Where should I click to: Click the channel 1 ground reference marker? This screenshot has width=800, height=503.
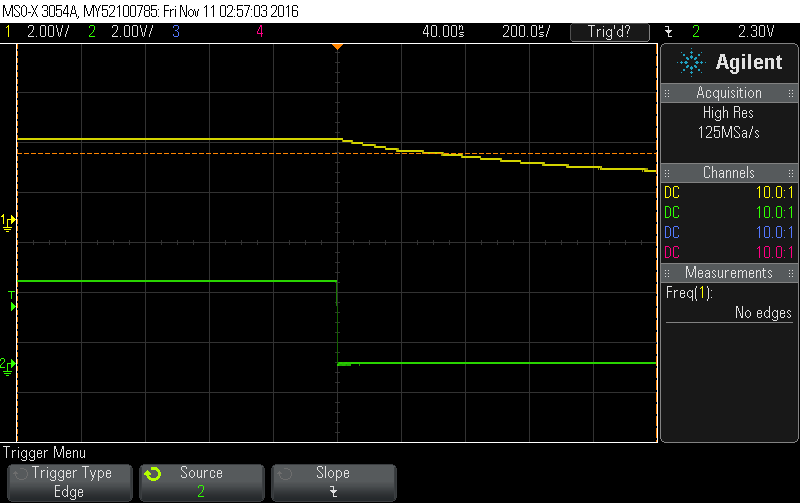click(x=8, y=222)
